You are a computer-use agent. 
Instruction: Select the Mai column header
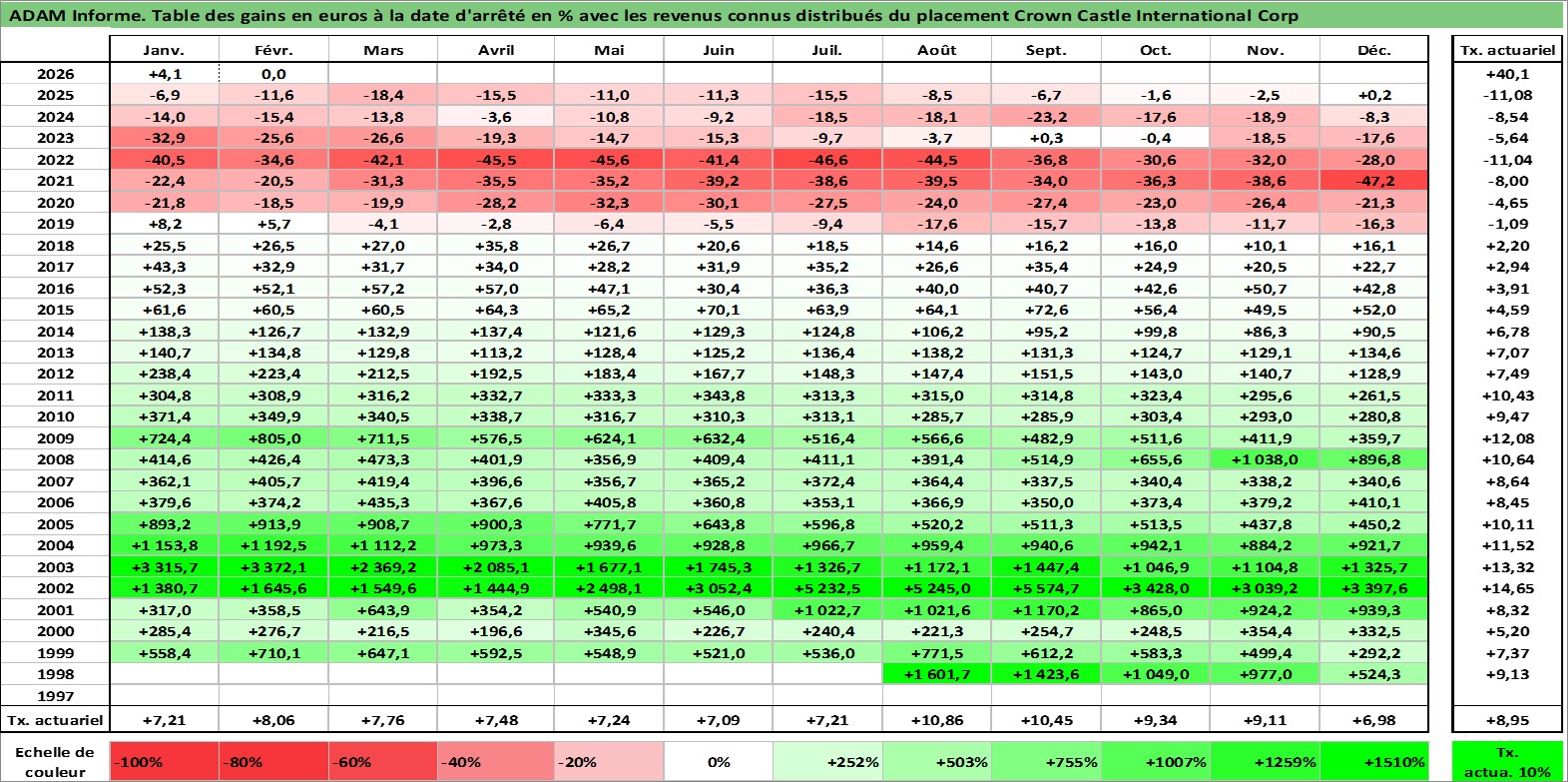609,50
